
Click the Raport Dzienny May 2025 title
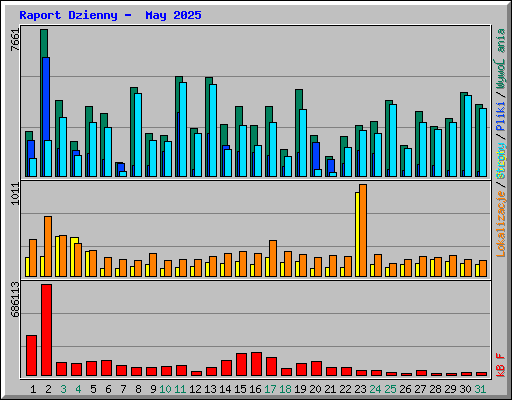coord(110,15)
